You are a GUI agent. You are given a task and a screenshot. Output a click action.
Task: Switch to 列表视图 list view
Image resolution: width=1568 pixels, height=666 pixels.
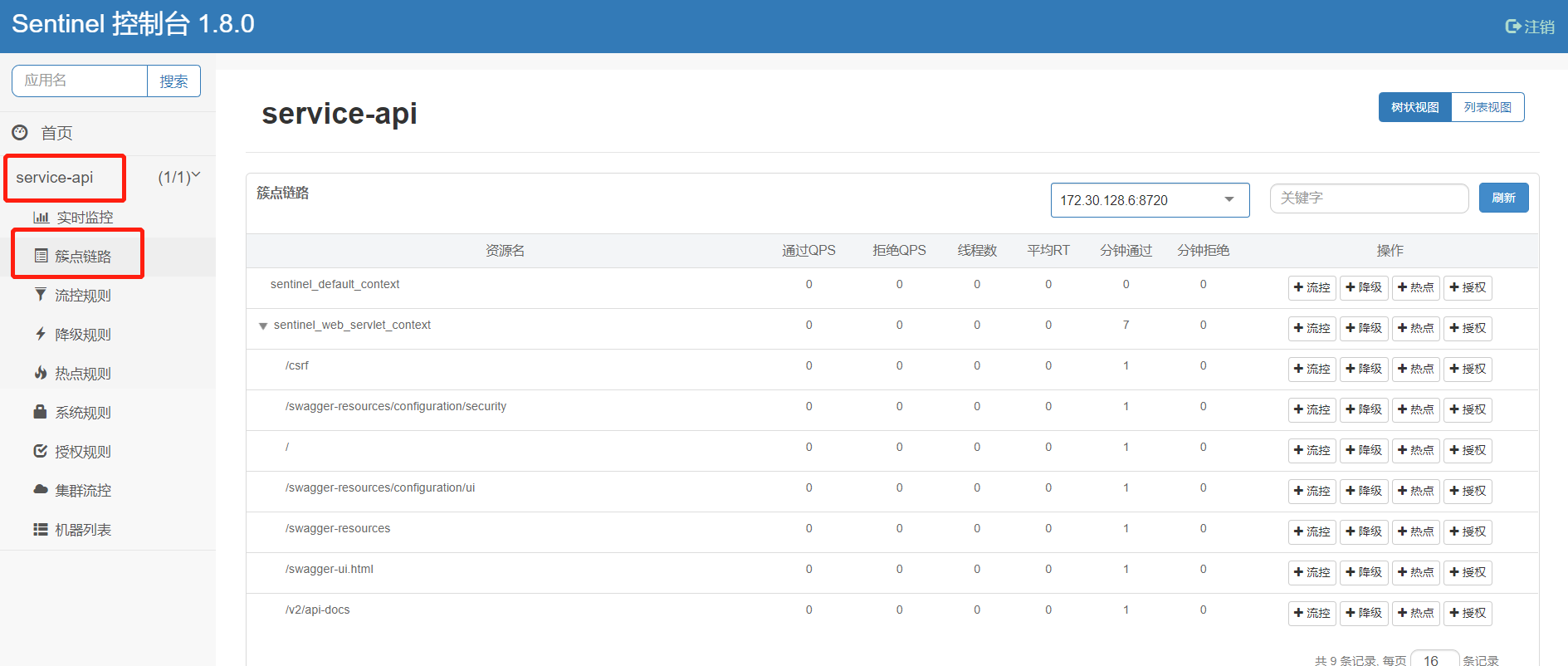pyautogui.click(x=1487, y=107)
